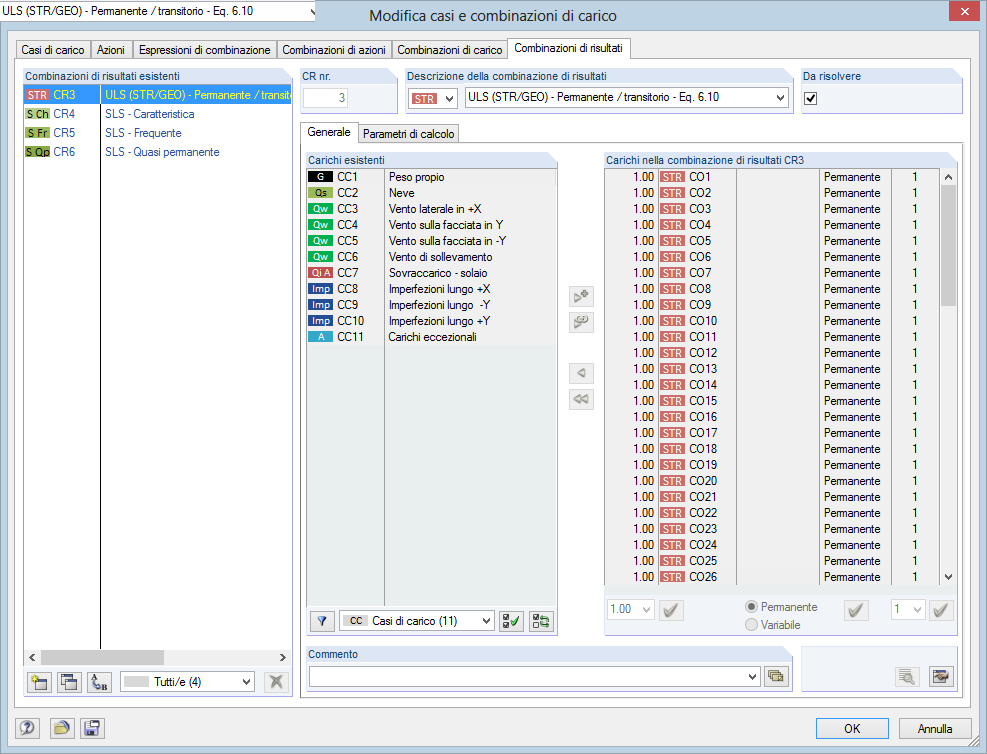987x754 pixels.
Task: Open help with the question mark icon
Action: pos(27,729)
